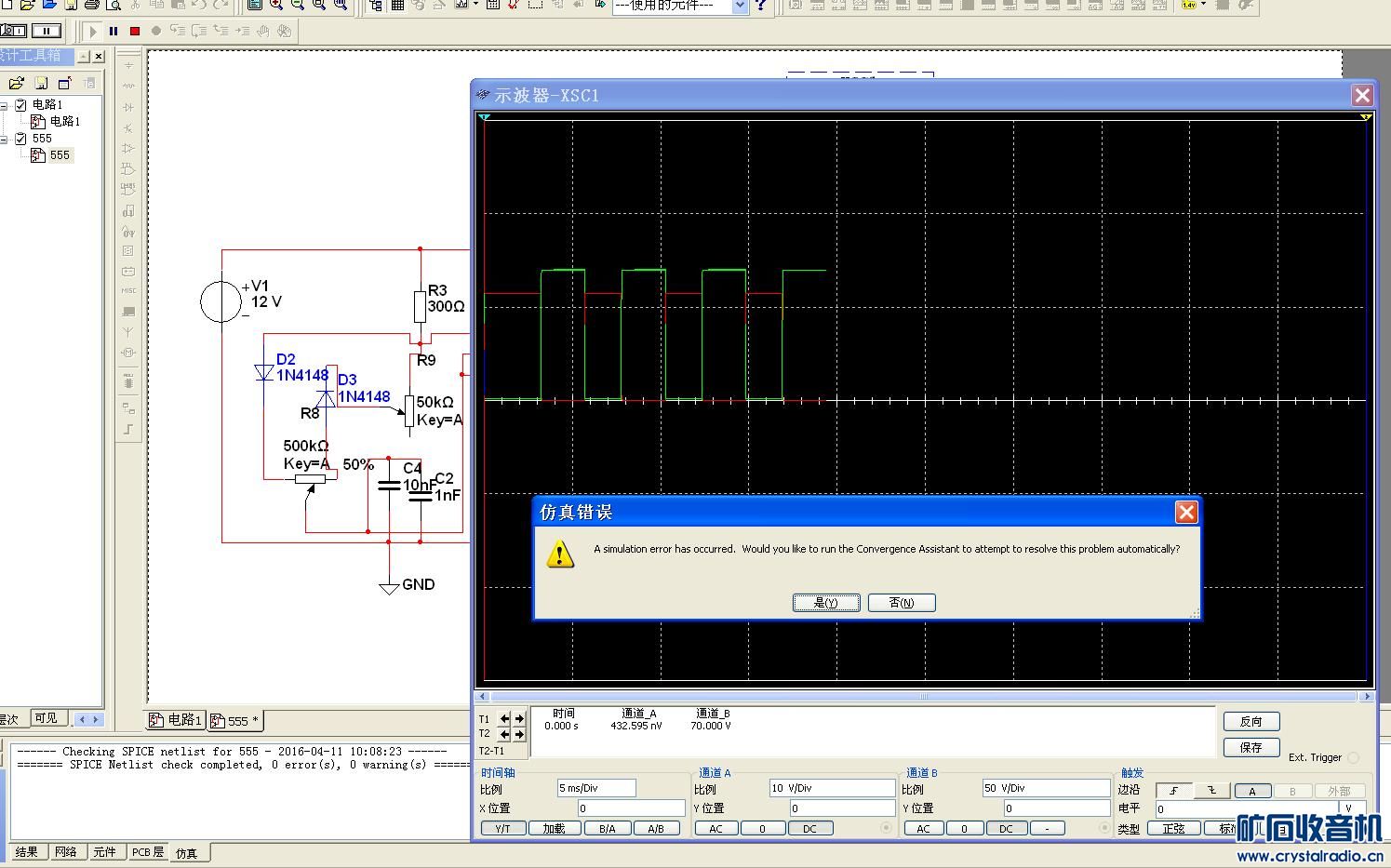Open the in-use components list dropdown
Viewport: 1391px width, 868px height.
(x=741, y=6)
